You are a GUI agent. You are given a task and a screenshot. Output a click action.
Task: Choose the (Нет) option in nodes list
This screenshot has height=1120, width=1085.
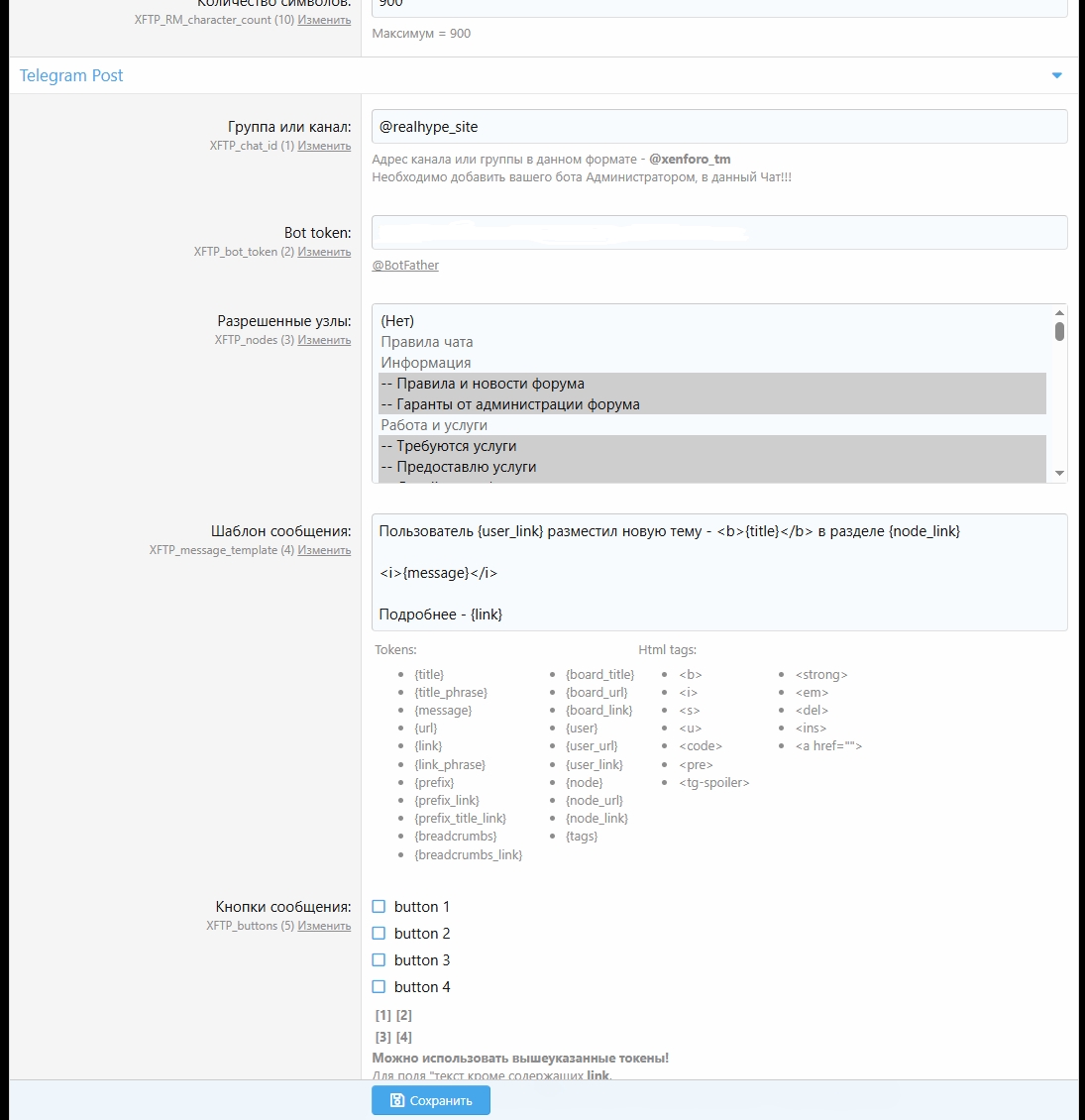tap(397, 321)
